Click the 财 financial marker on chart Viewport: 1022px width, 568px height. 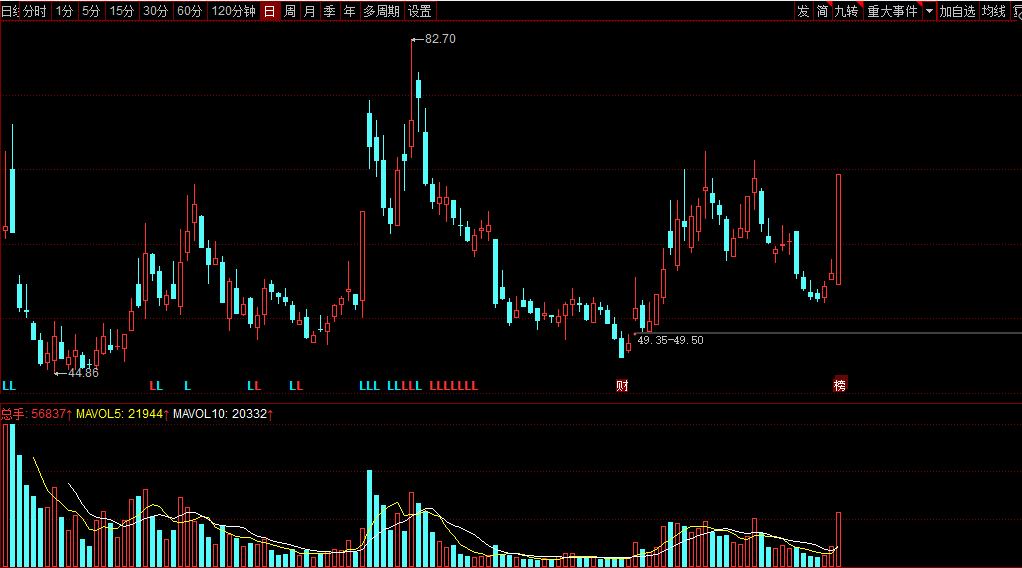pyautogui.click(x=622, y=385)
